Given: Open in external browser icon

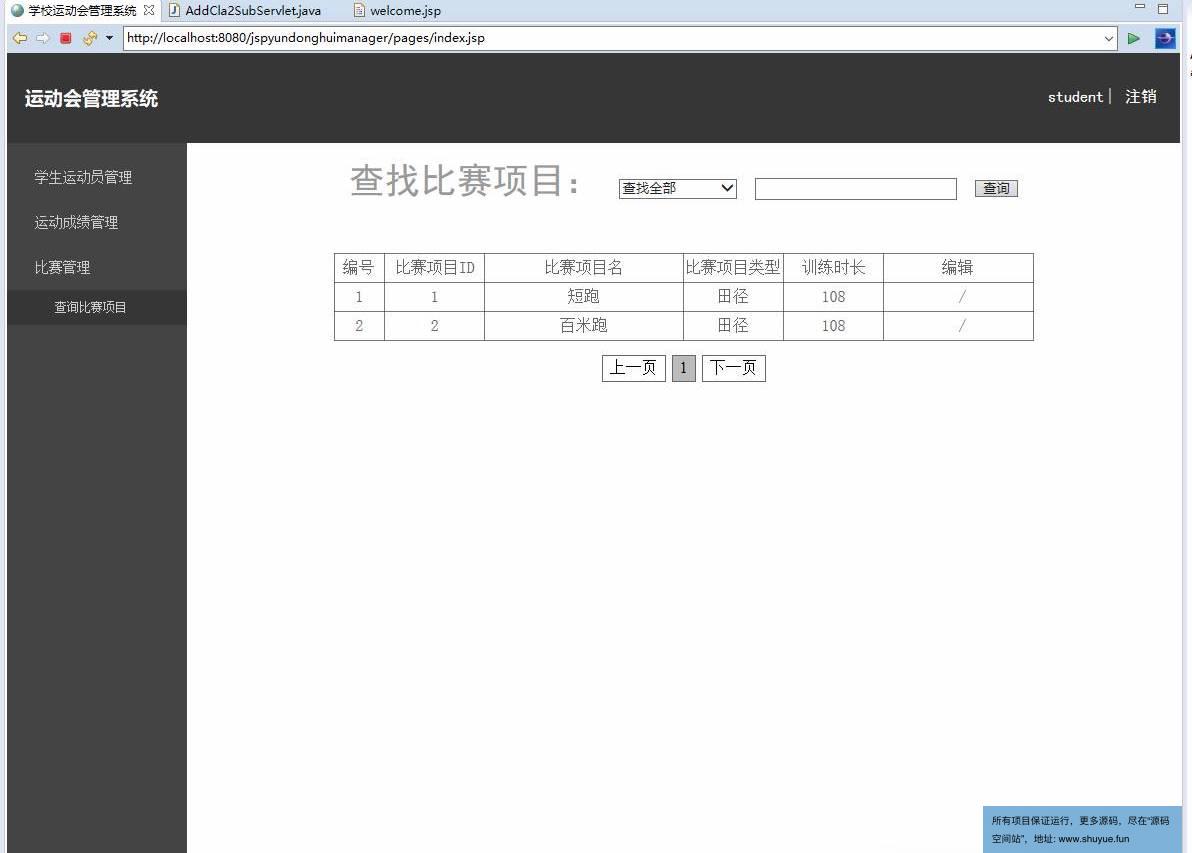Looking at the screenshot, I should tap(1165, 38).
